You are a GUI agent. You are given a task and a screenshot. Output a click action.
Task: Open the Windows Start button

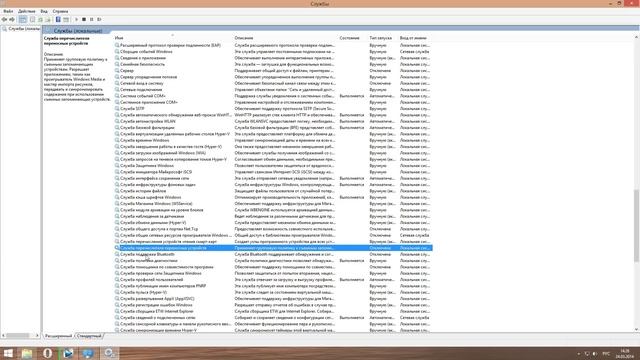8,353
